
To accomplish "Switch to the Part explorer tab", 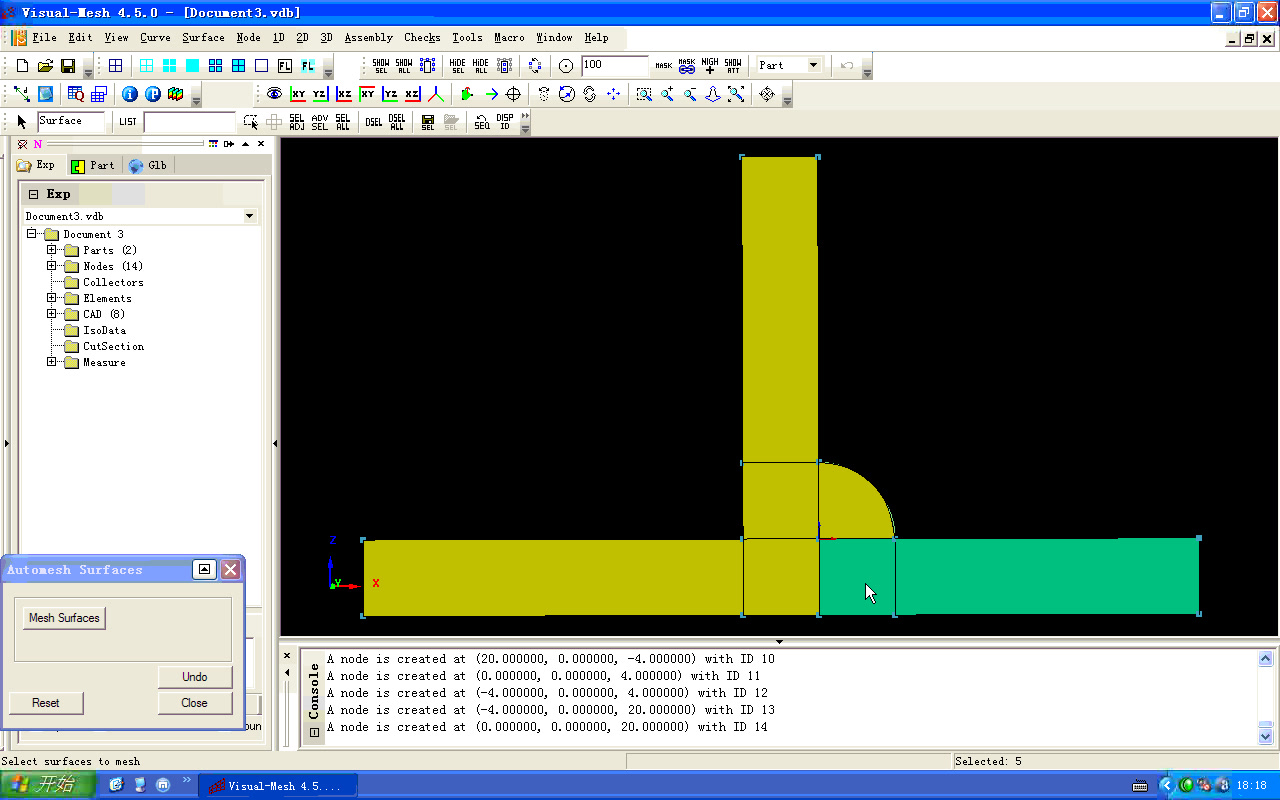I will click(x=93, y=165).
